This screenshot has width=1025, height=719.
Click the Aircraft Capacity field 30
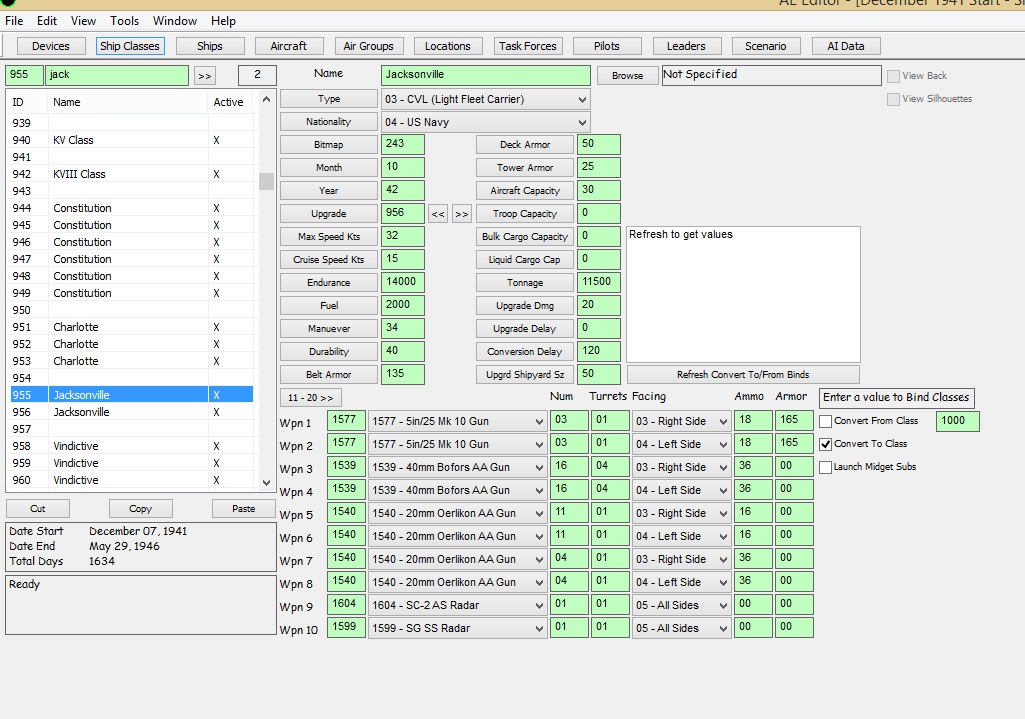point(599,190)
